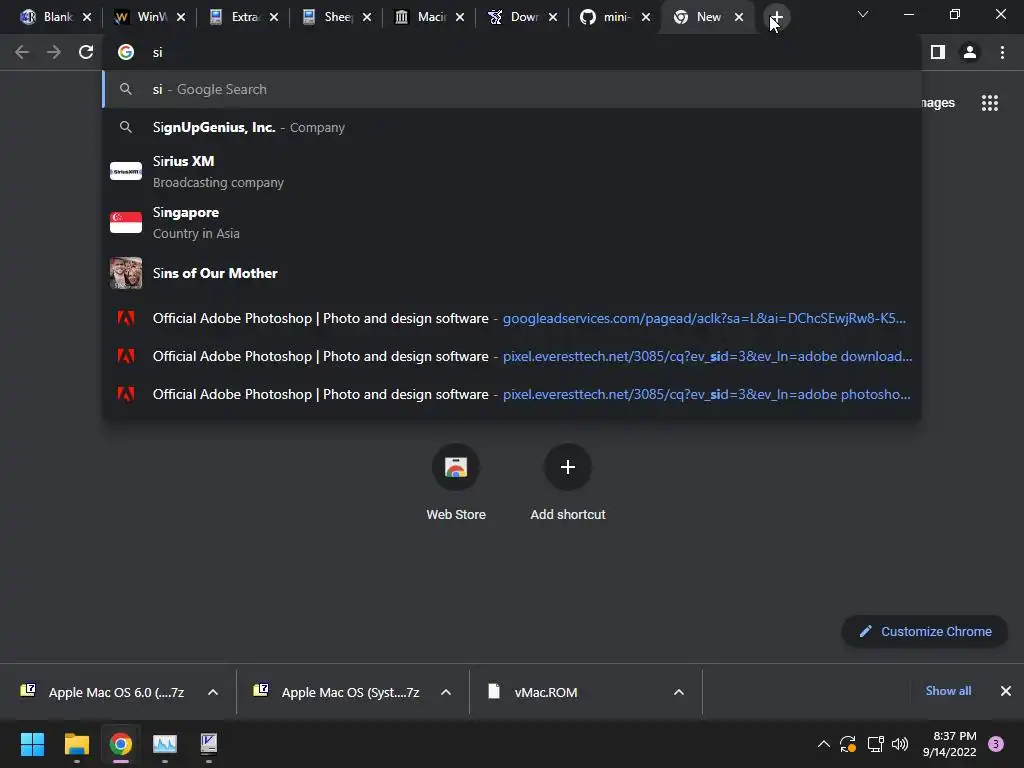Select the SignUpGenius, Inc. suggestion

[512, 127]
